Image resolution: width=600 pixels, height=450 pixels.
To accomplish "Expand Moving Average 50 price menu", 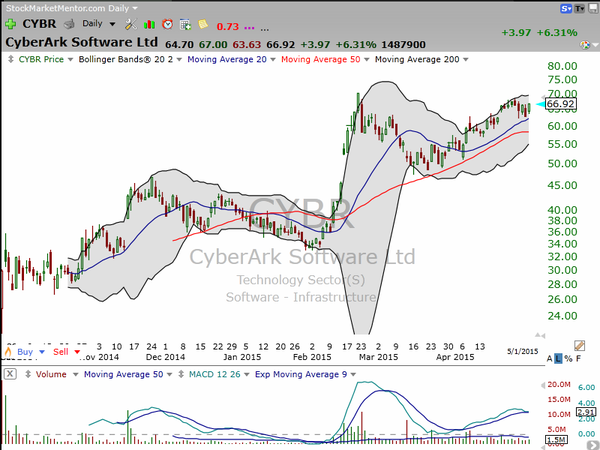I will [x=367, y=60].
